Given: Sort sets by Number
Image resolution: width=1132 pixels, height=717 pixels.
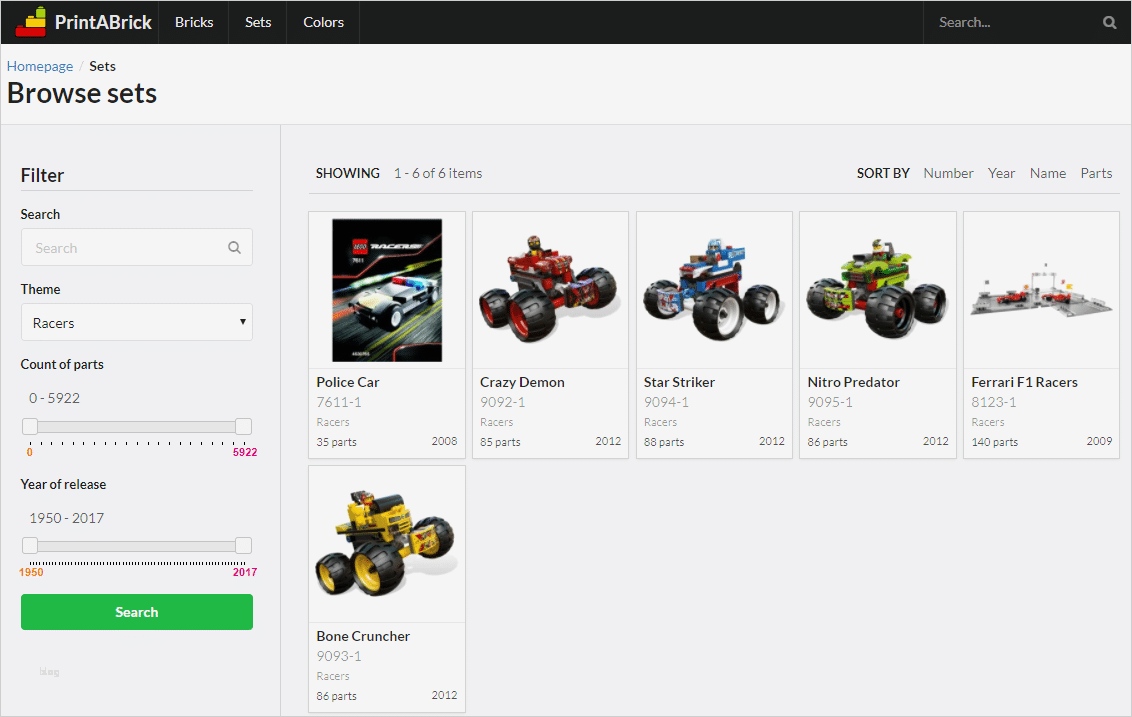Looking at the screenshot, I should tap(948, 173).
